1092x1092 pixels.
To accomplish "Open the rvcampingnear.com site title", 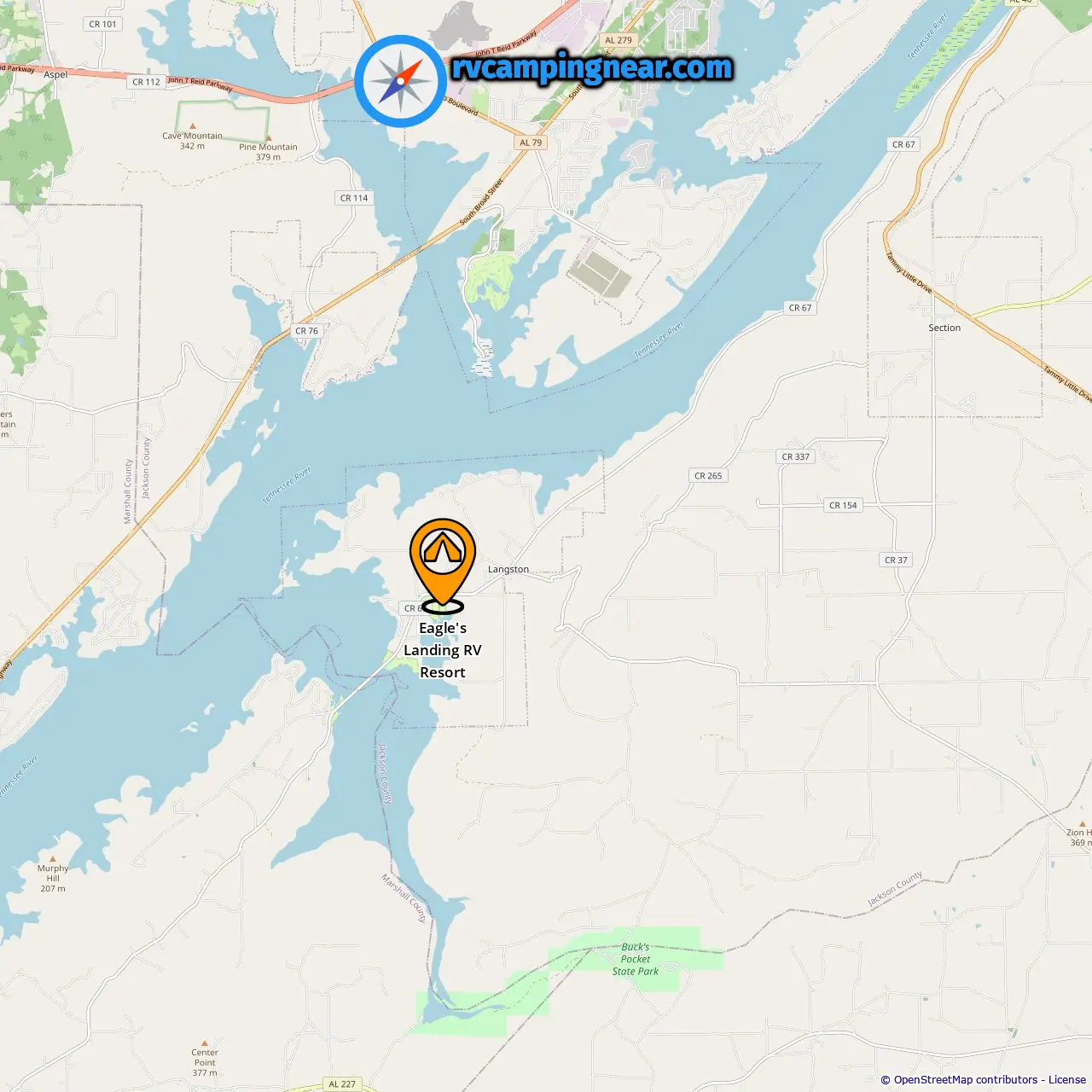I will click(x=592, y=68).
